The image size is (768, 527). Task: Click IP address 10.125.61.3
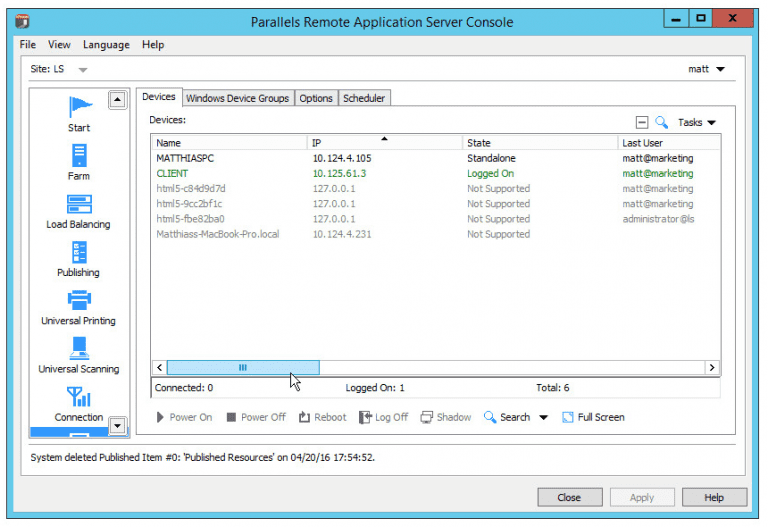click(339, 173)
